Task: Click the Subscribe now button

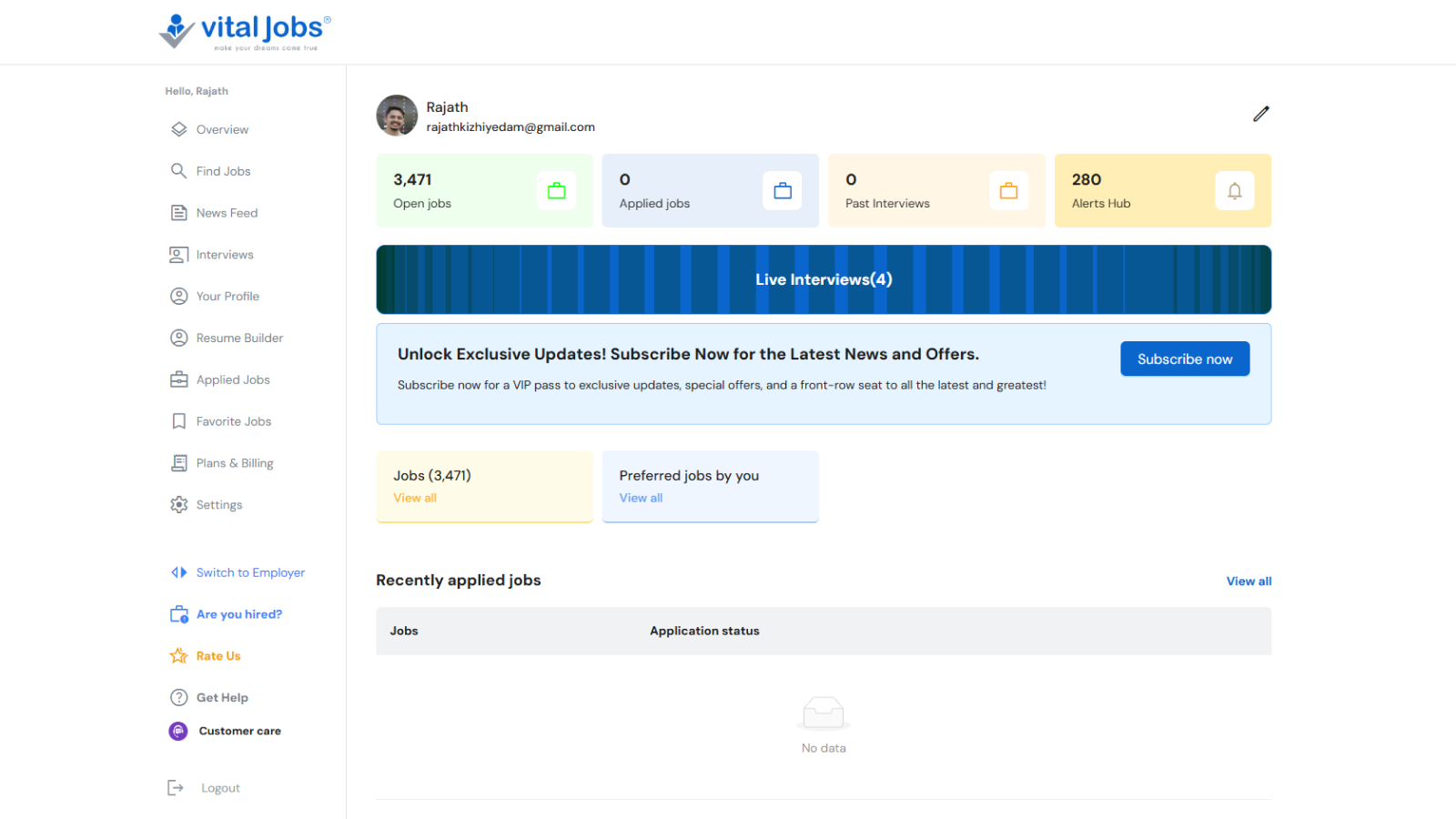Action: (x=1185, y=359)
